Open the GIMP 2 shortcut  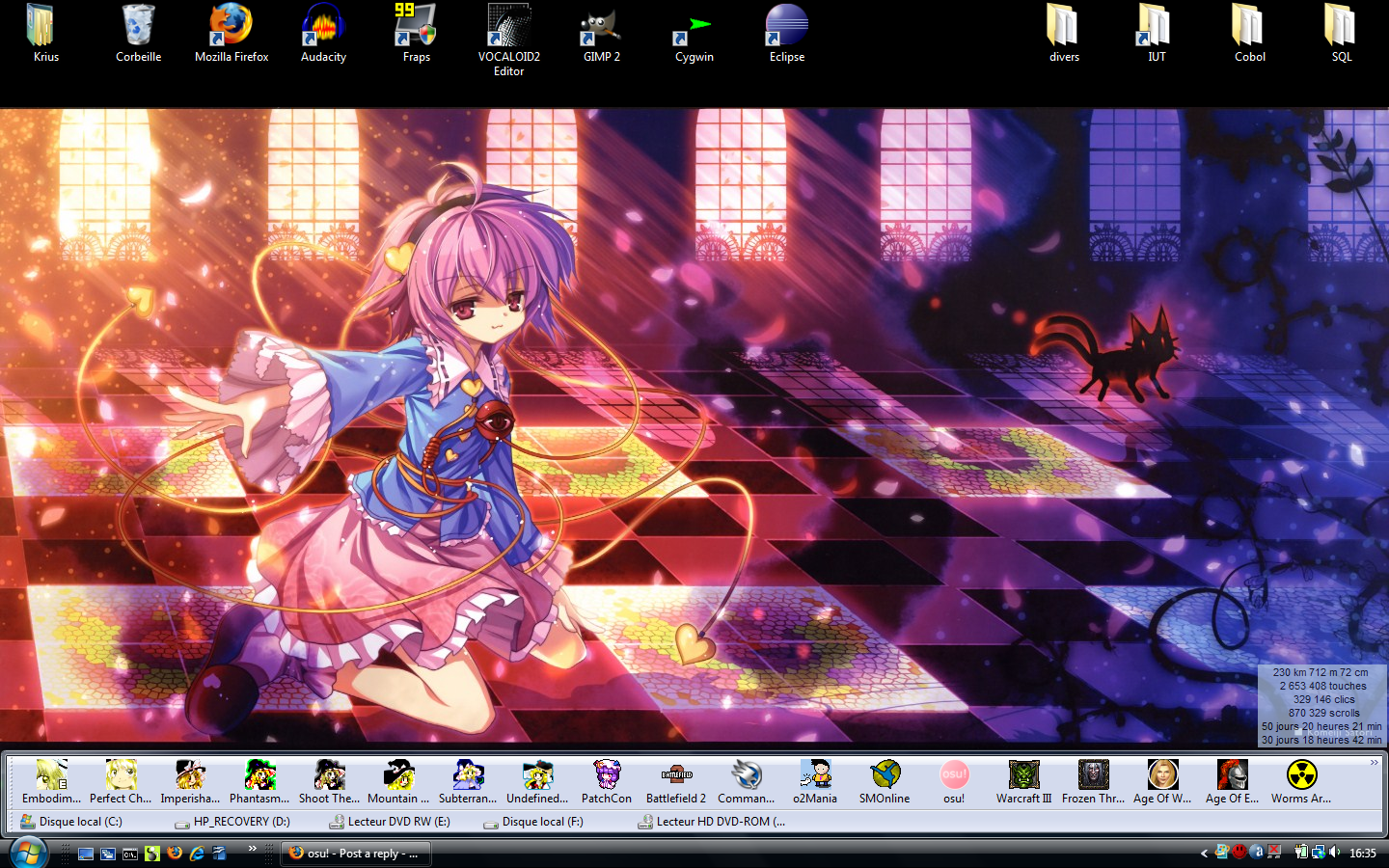[601, 35]
